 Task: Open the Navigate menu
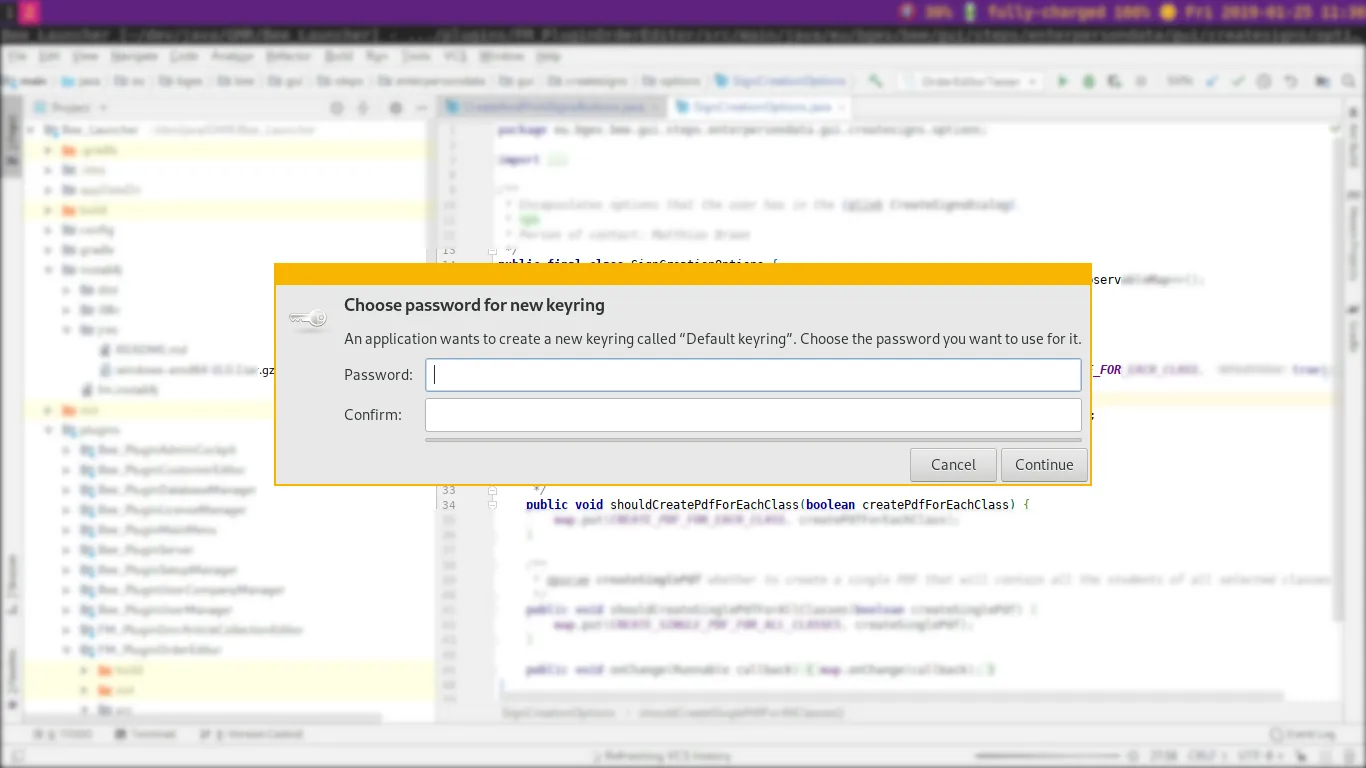point(133,57)
